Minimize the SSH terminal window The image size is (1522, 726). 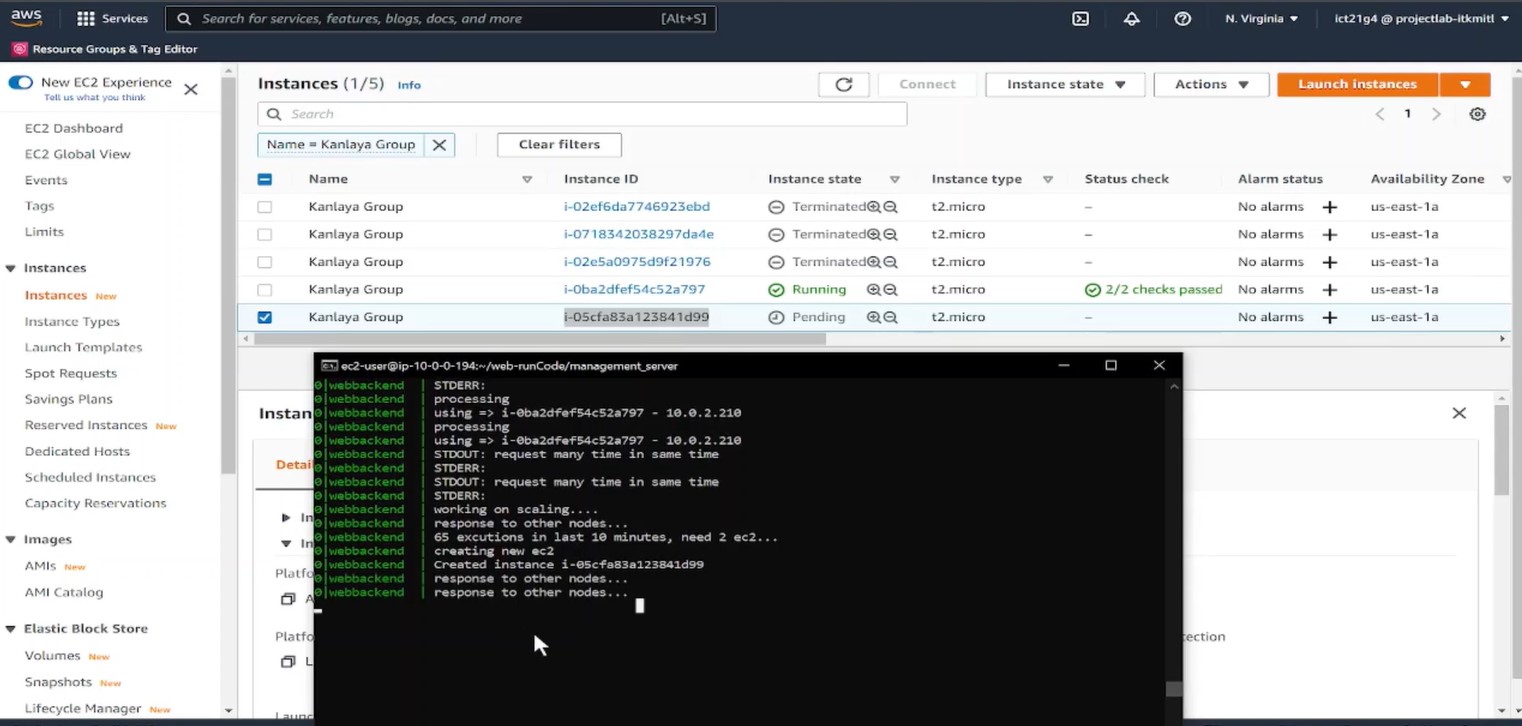point(1064,365)
